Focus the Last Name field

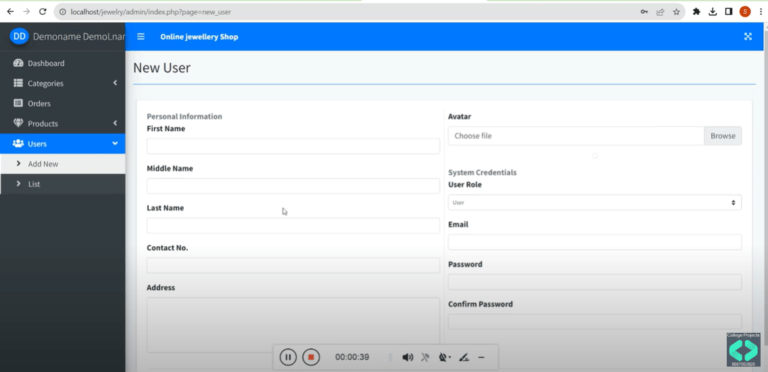point(293,226)
